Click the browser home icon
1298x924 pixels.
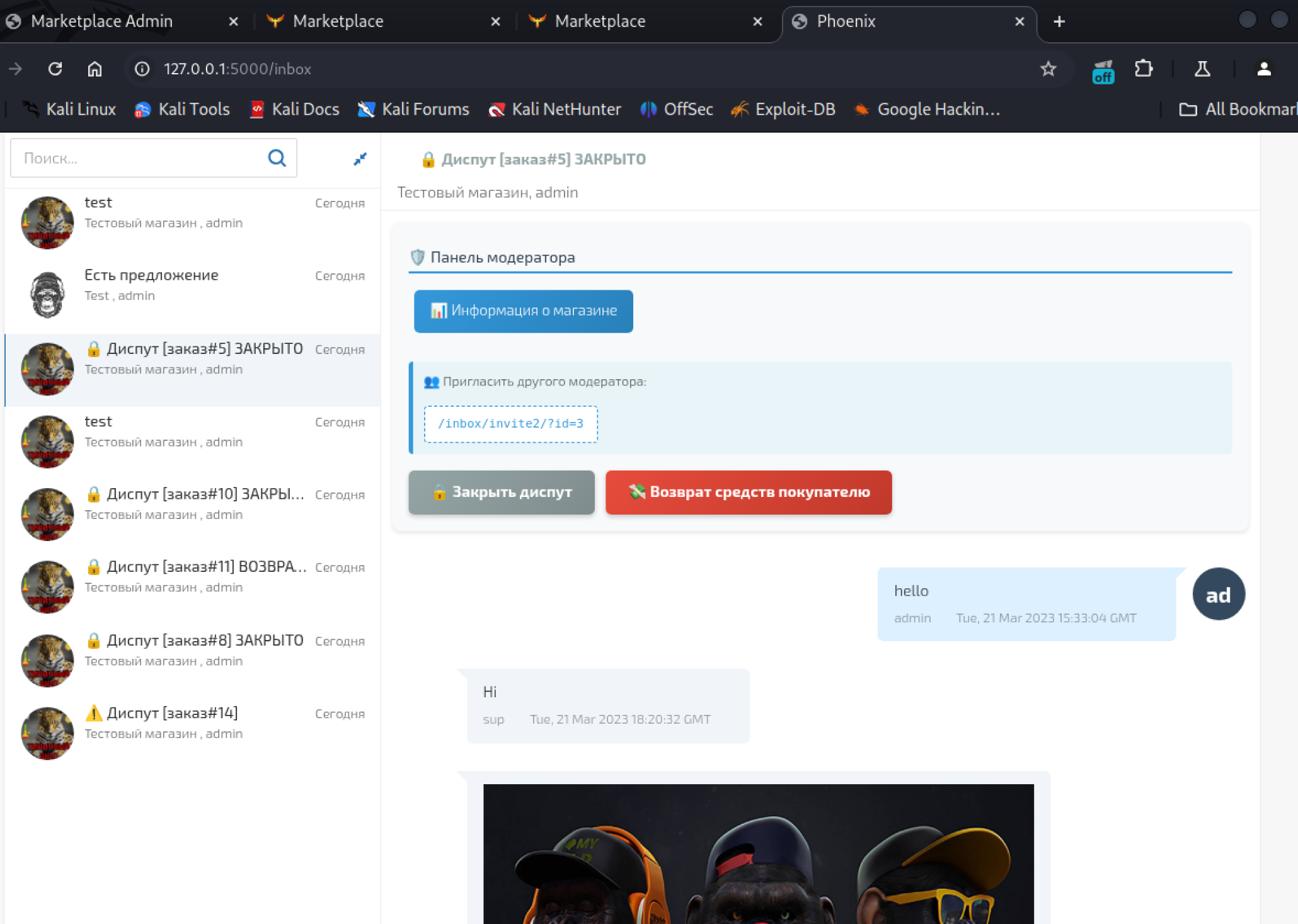click(95, 69)
